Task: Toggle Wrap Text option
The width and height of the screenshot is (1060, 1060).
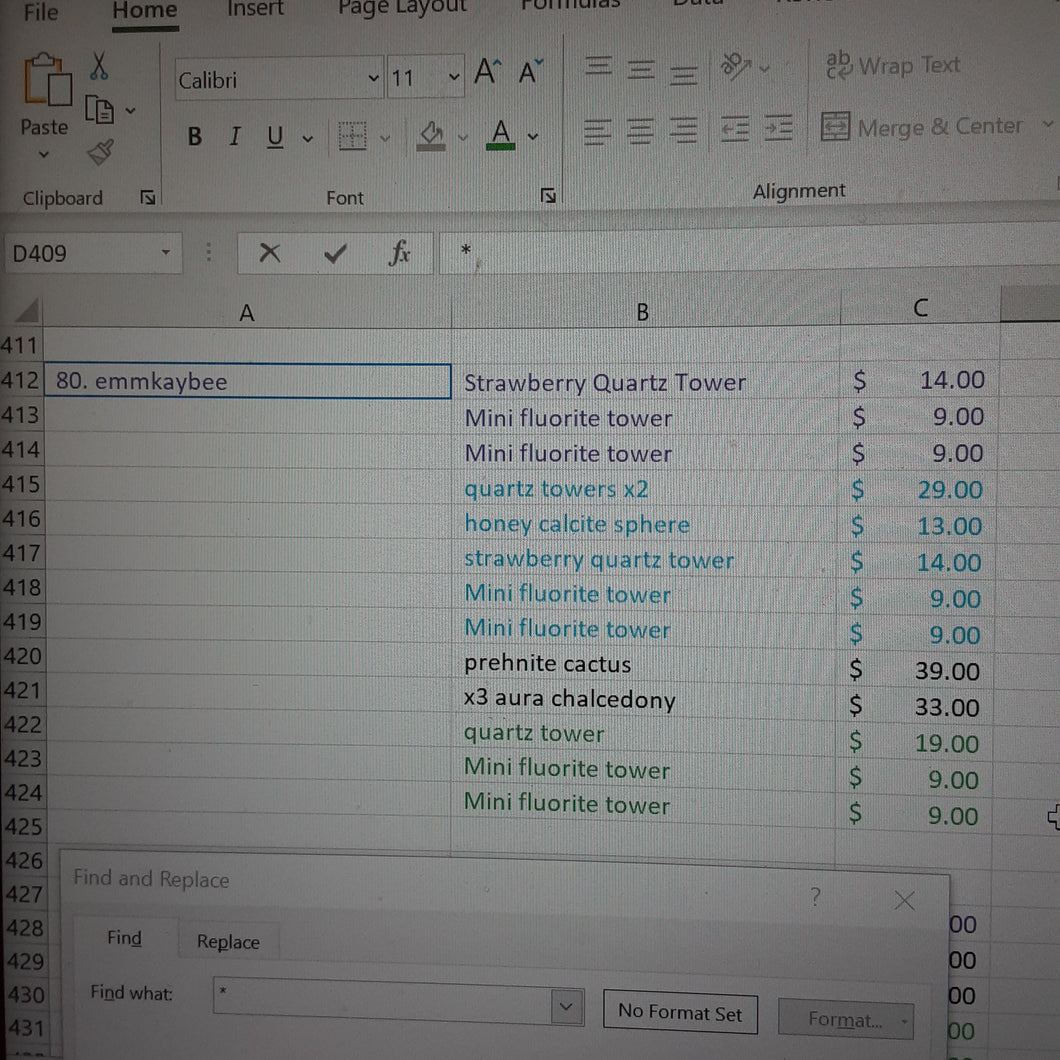Action: (x=892, y=66)
